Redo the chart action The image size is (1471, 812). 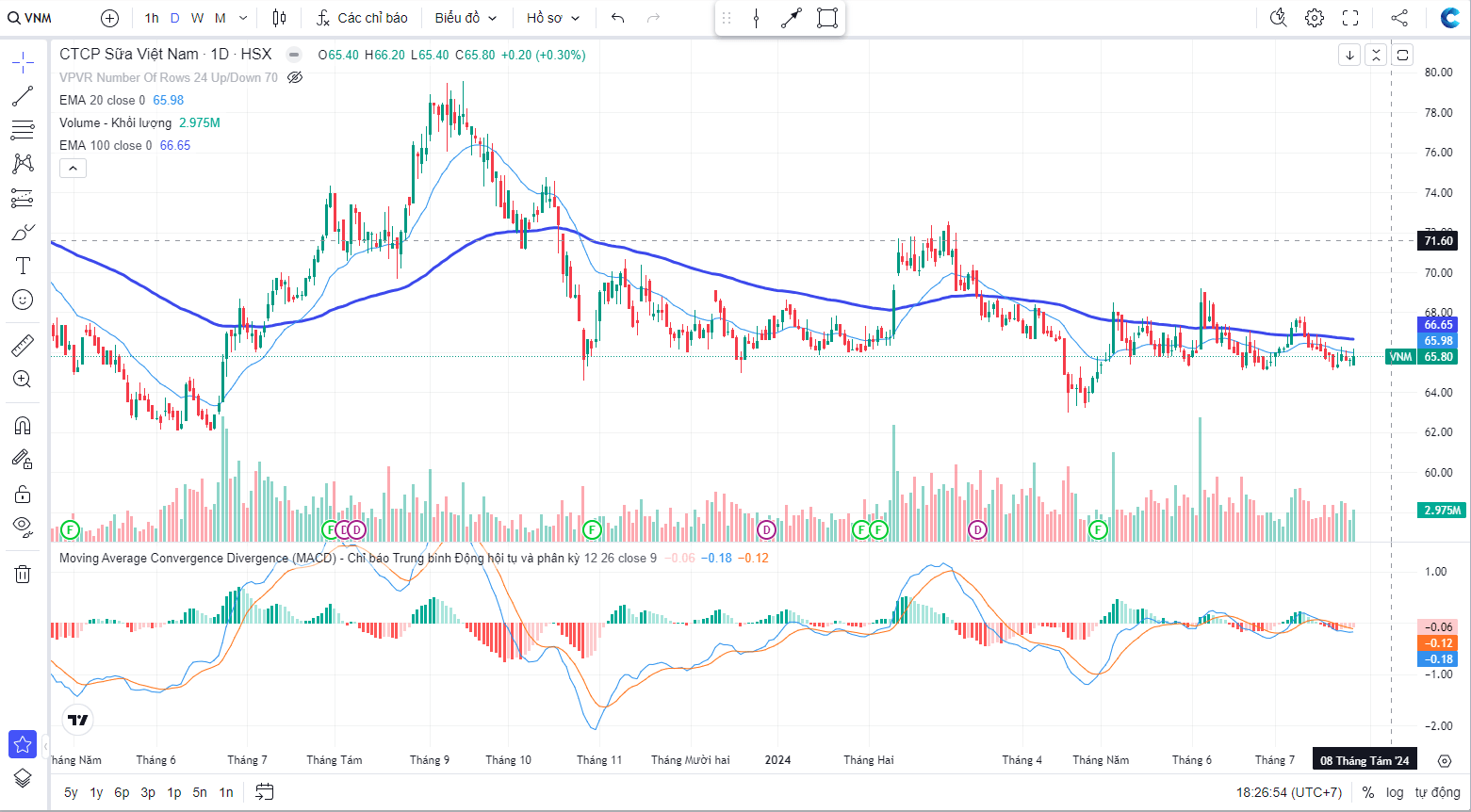pyautogui.click(x=653, y=18)
